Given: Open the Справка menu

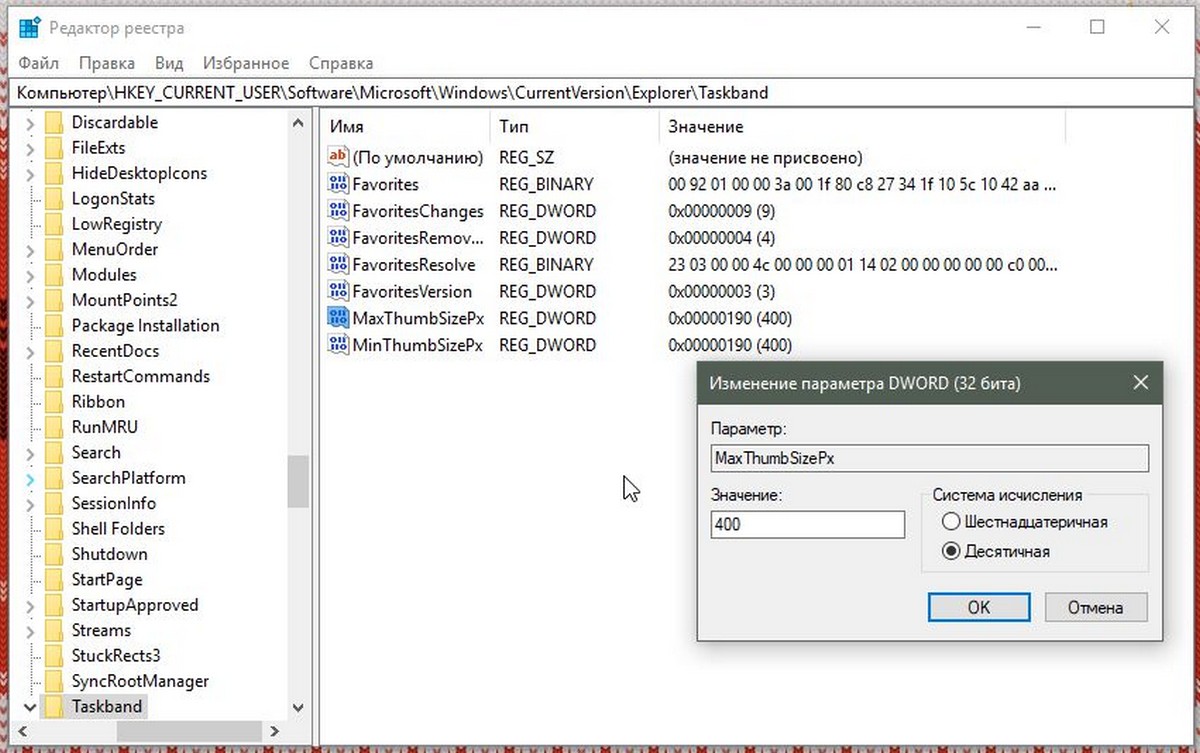Looking at the screenshot, I should (341, 63).
